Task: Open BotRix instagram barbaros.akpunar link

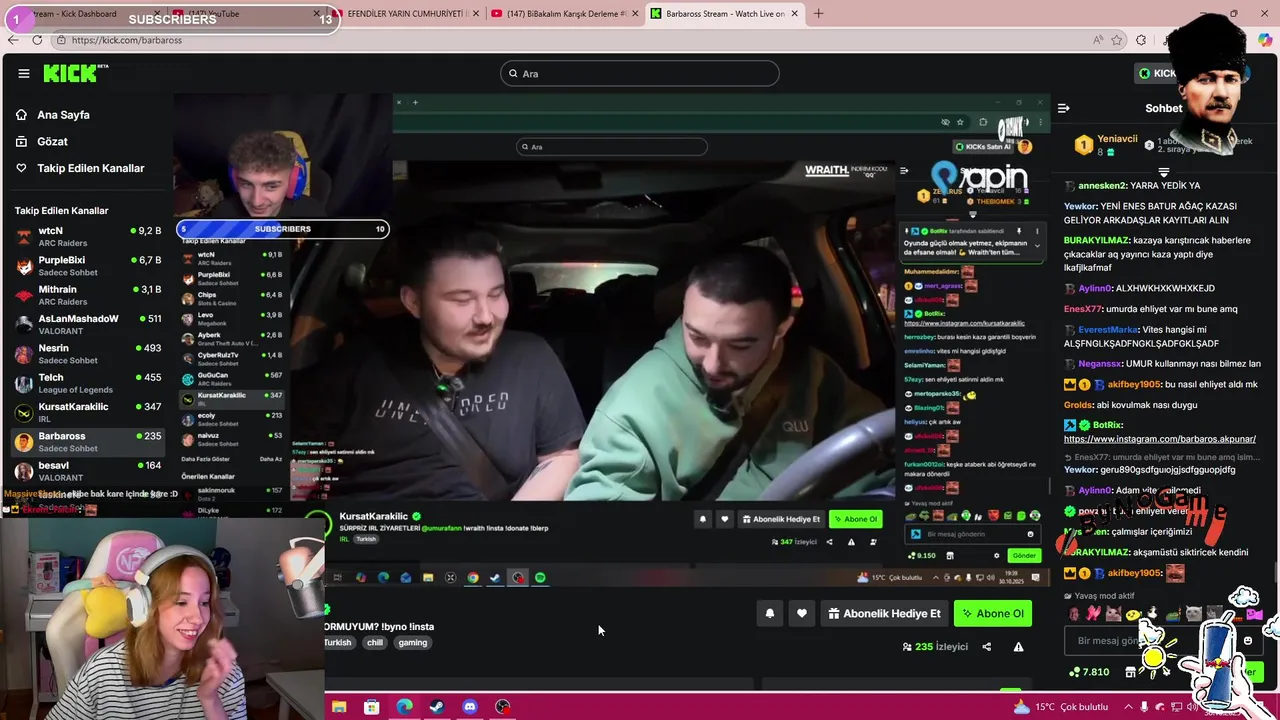Action: [x=1159, y=439]
